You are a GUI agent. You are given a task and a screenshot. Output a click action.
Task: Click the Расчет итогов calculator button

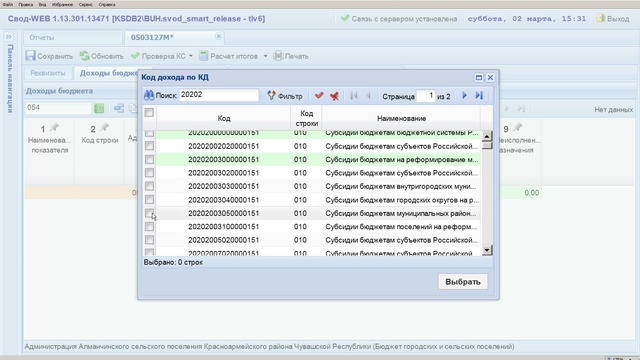(x=229, y=56)
